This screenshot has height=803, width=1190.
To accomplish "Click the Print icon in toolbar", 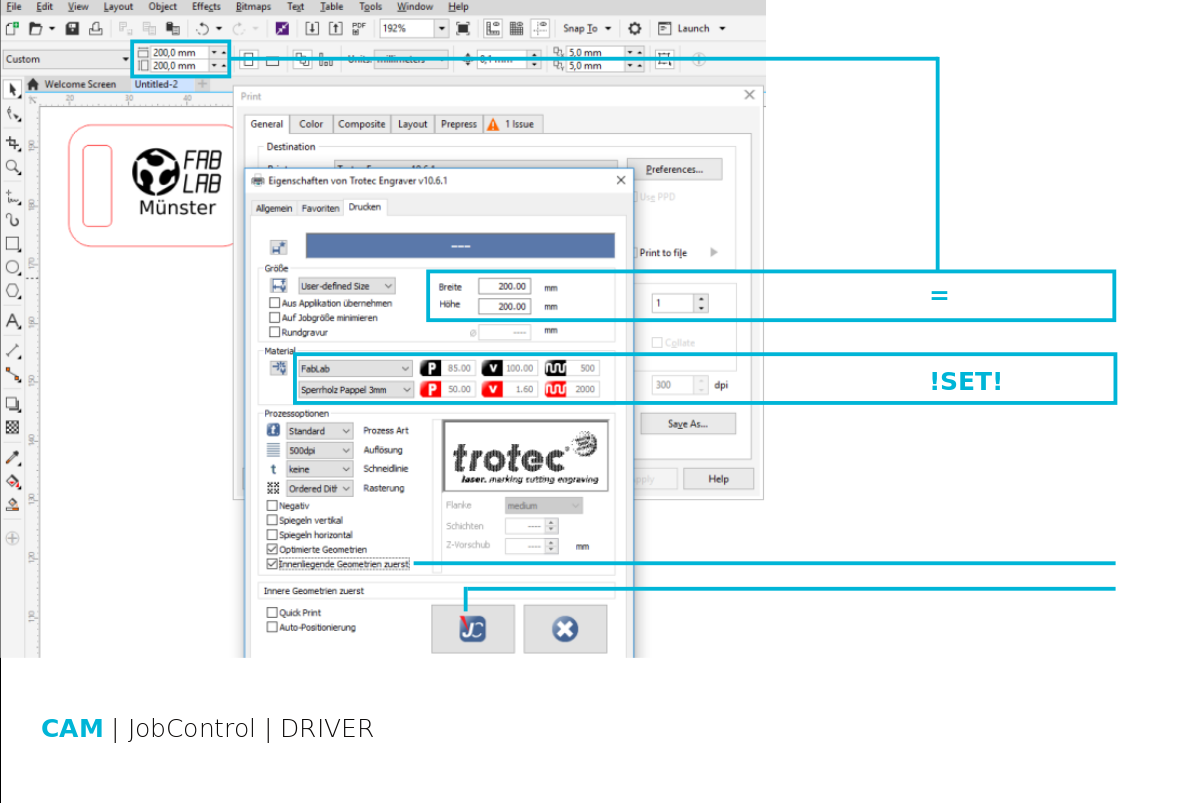I will tap(96, 28).
